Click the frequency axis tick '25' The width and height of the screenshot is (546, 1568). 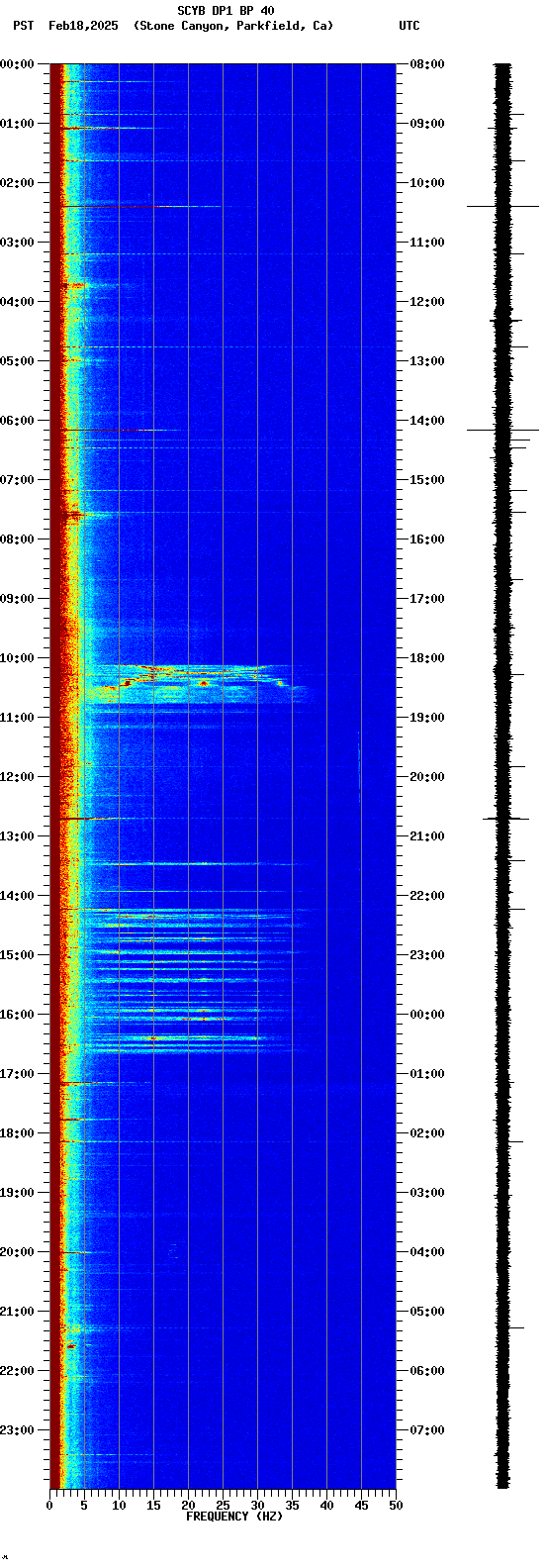point(223,1506)
